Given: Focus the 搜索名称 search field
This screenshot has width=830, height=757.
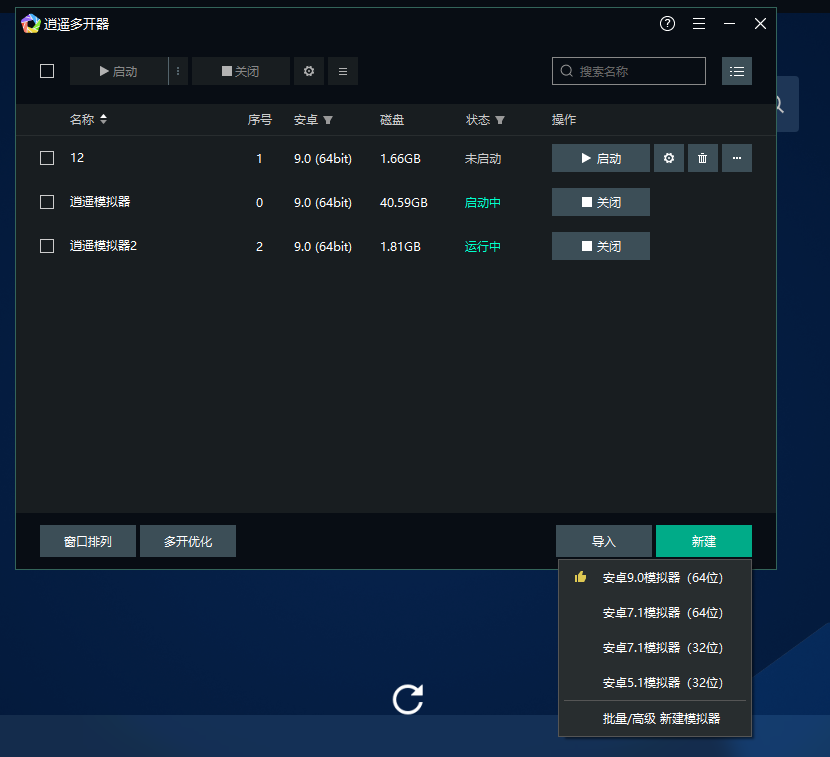Looking at the screenshot, I should coord(638,71).
